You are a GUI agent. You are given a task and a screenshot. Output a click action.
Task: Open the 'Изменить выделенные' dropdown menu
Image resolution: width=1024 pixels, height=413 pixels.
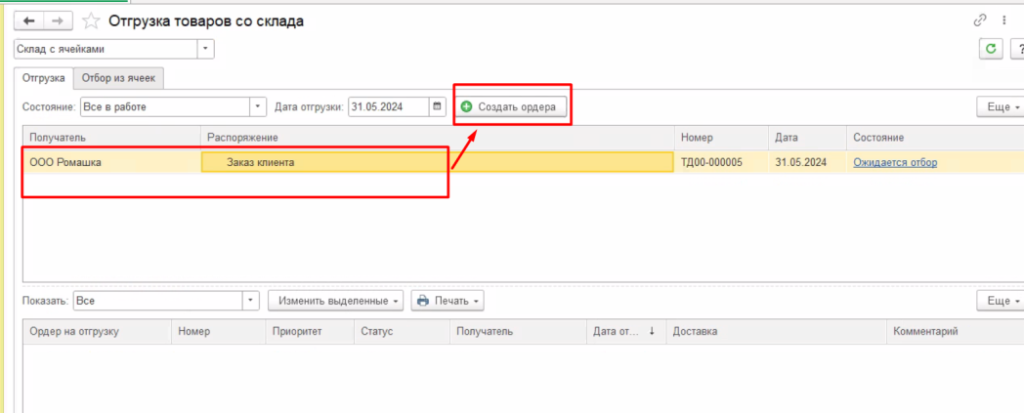pos(336,300)
